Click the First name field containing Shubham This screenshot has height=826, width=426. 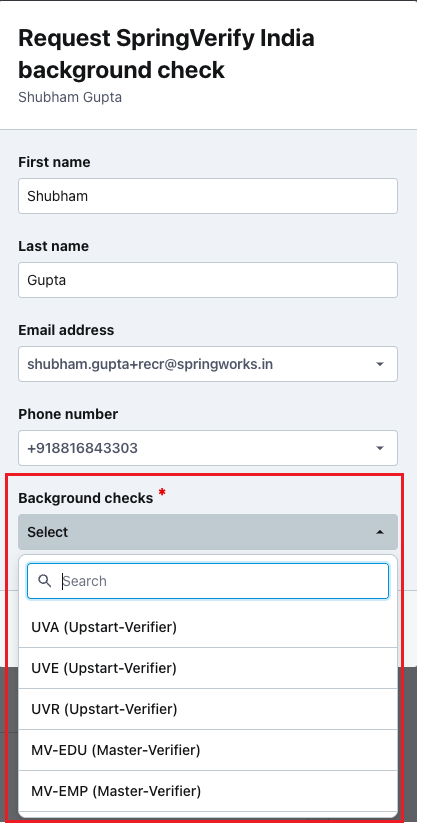point(208,196)
